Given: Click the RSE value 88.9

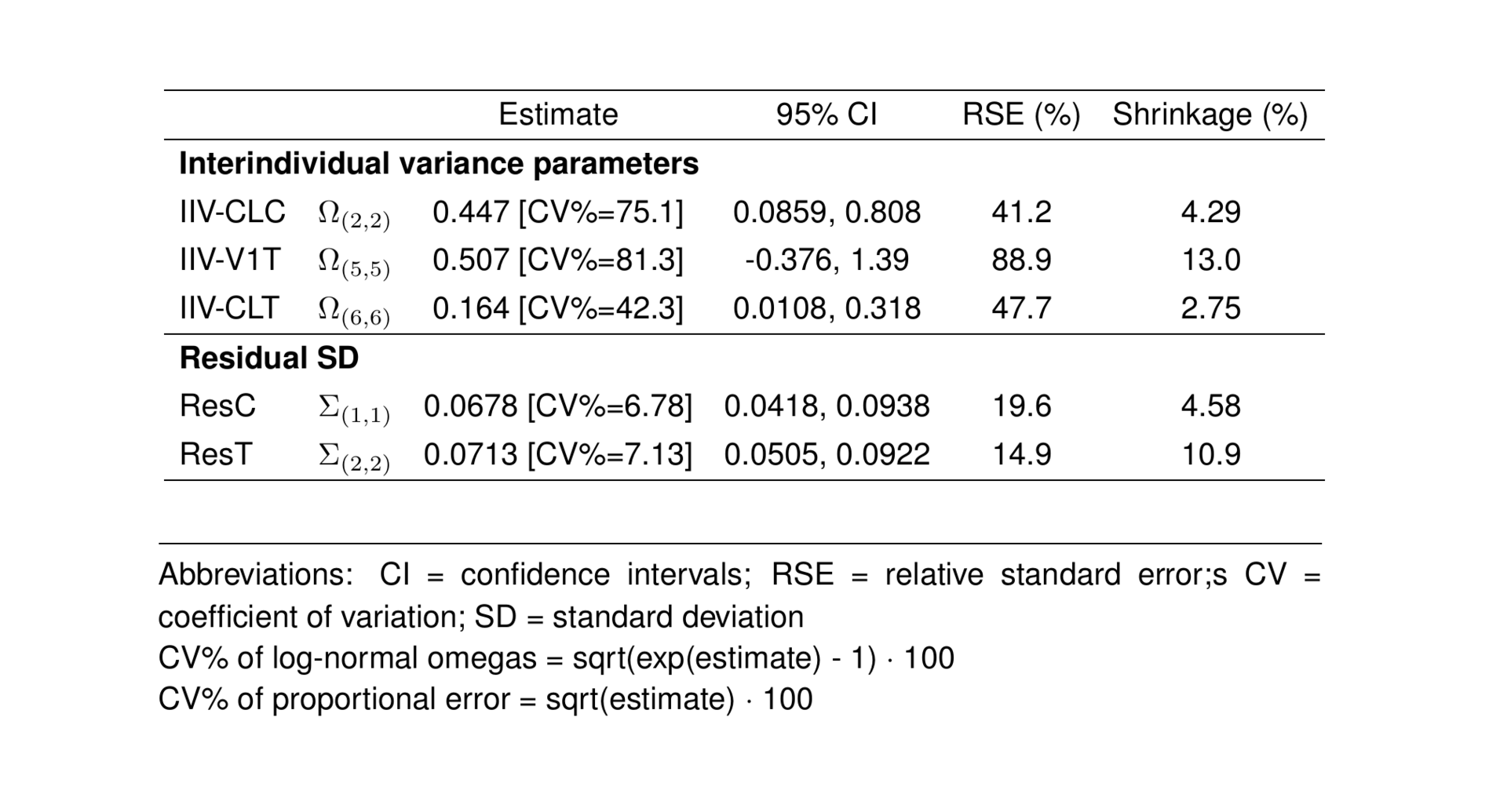Looking at the screenshot, I should point(1020,260).
